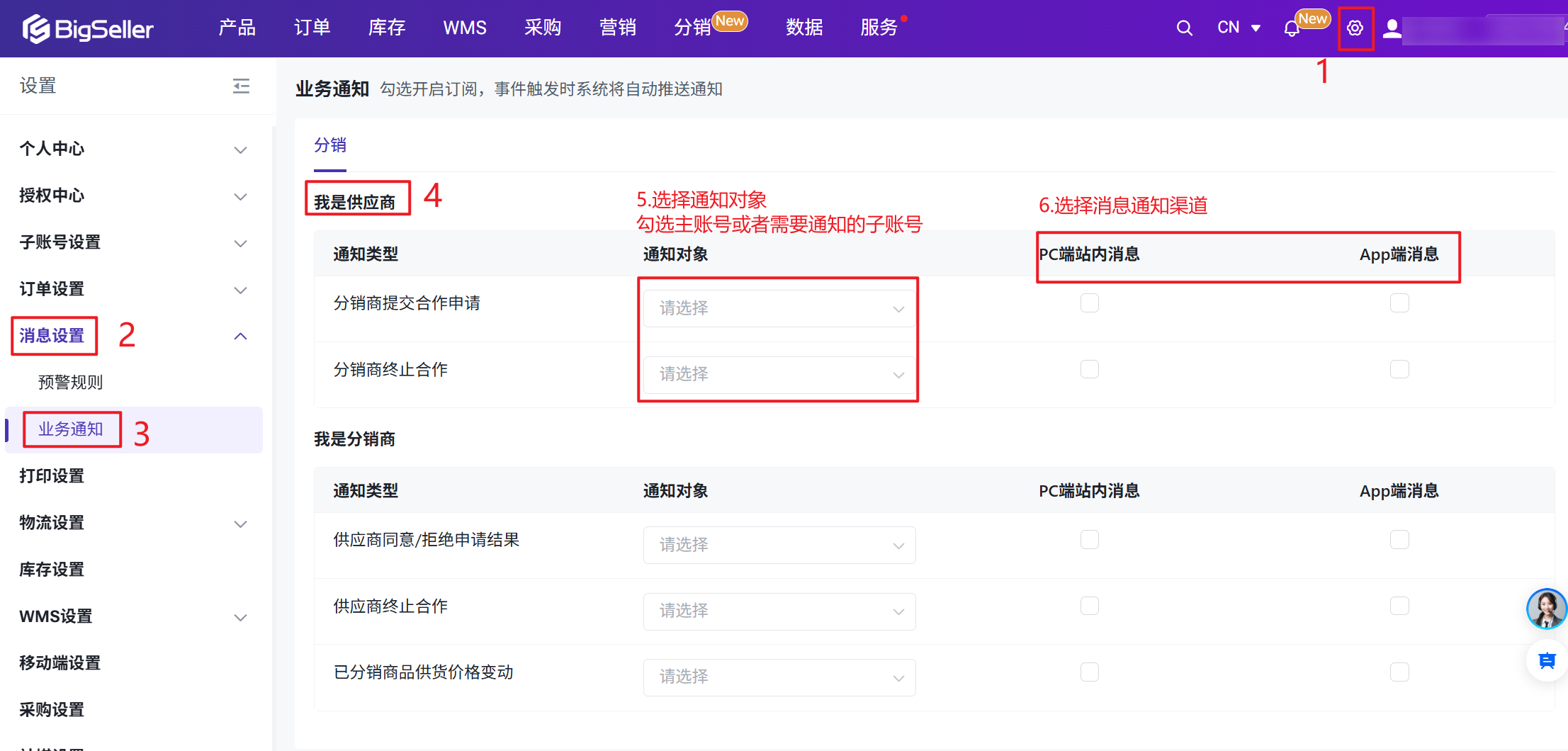Open the CN language dropdown

tap(1238, 28)
